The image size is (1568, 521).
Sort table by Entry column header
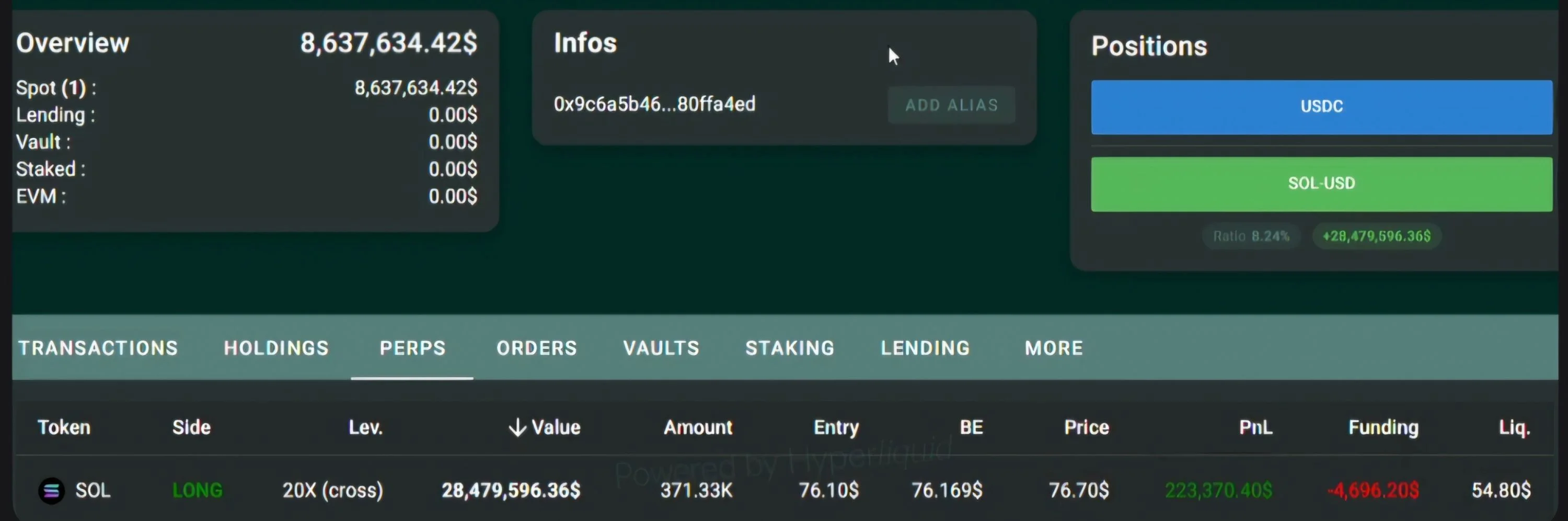tap(836, 427)
